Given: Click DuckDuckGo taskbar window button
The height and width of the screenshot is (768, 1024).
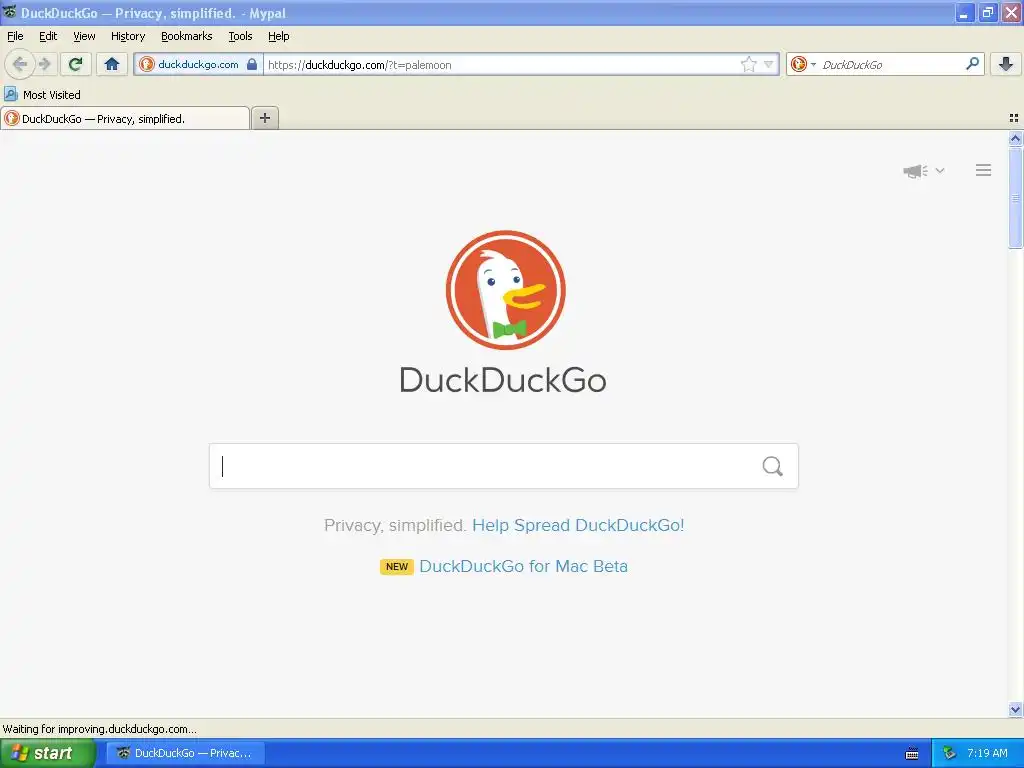Looking at the screenshot, I should click(x=185, y=753).
